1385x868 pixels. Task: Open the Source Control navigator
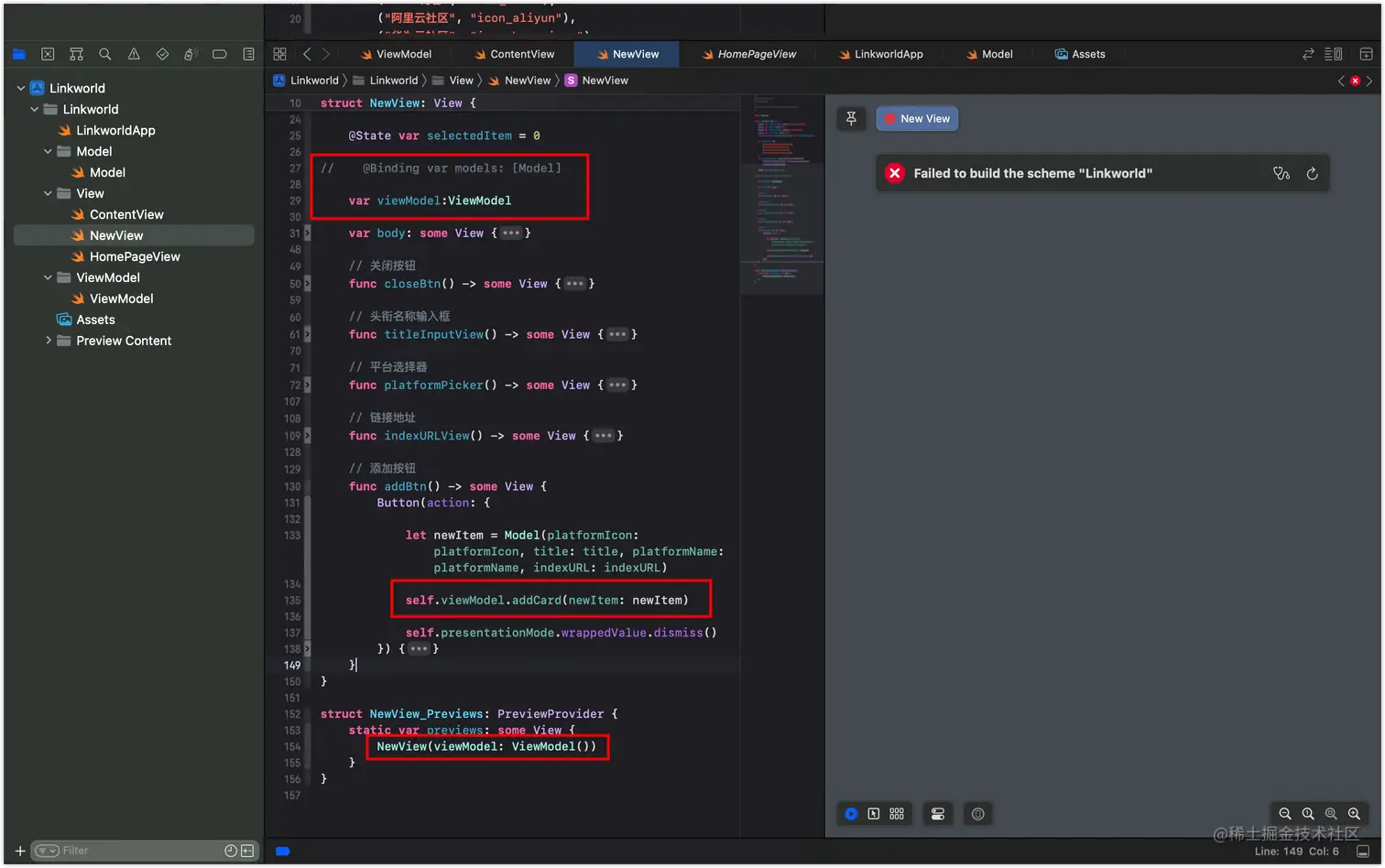(48, 55)
